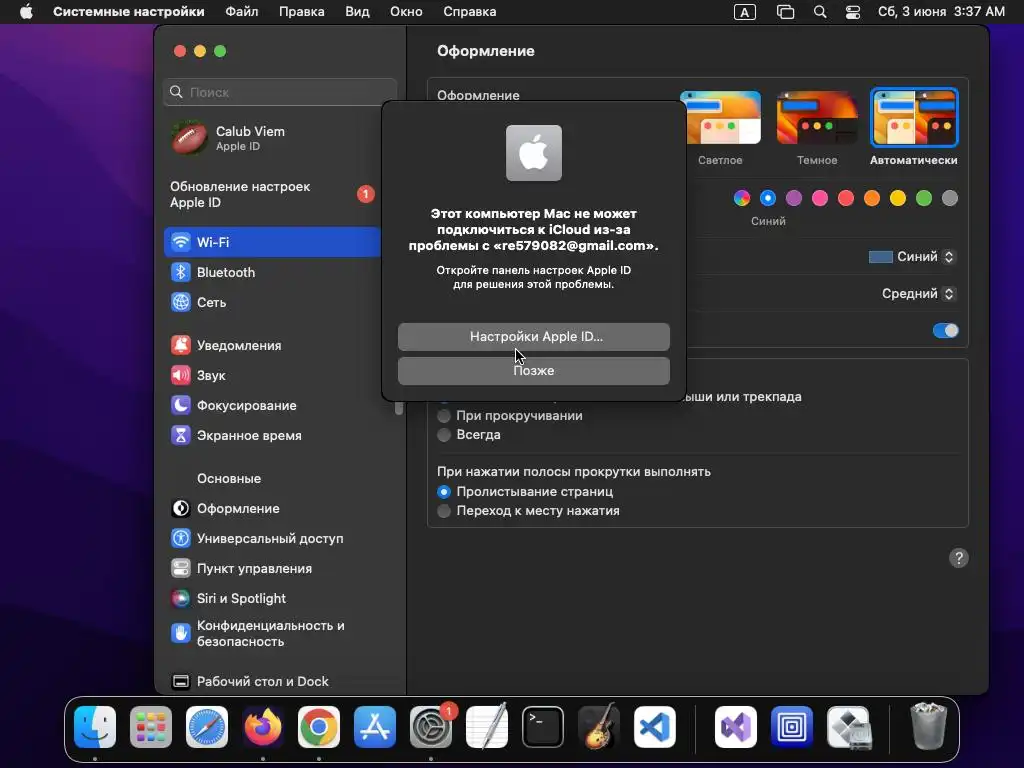1024x768 pixels.
Task: Choose the purple accent color
Action: point(793,198)
